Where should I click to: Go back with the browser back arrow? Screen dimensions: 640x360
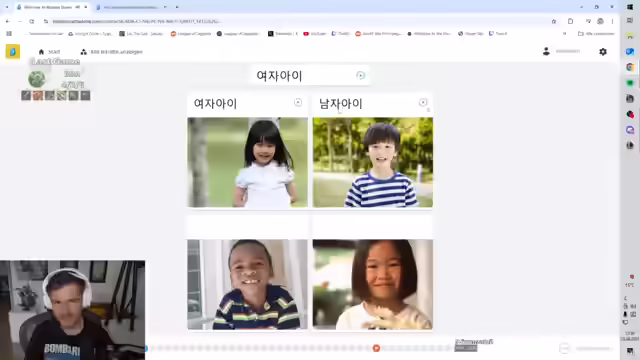8,21
